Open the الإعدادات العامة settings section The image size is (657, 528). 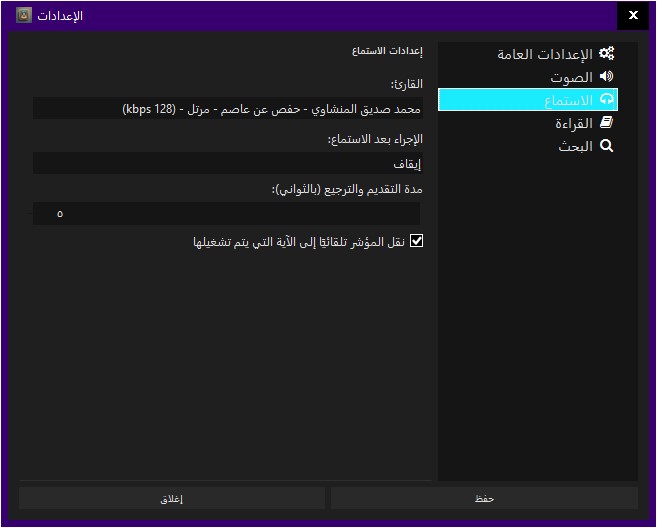click(528, 54)
